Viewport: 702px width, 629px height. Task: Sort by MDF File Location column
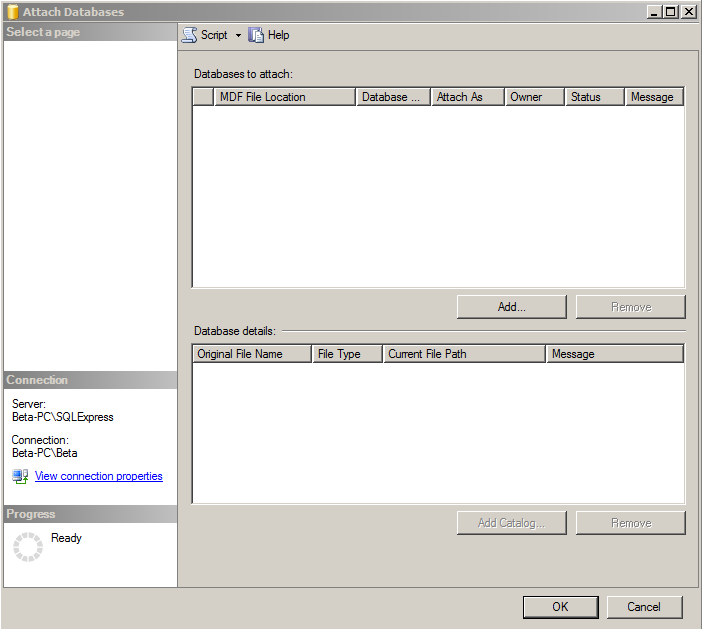tap(285, 97)
